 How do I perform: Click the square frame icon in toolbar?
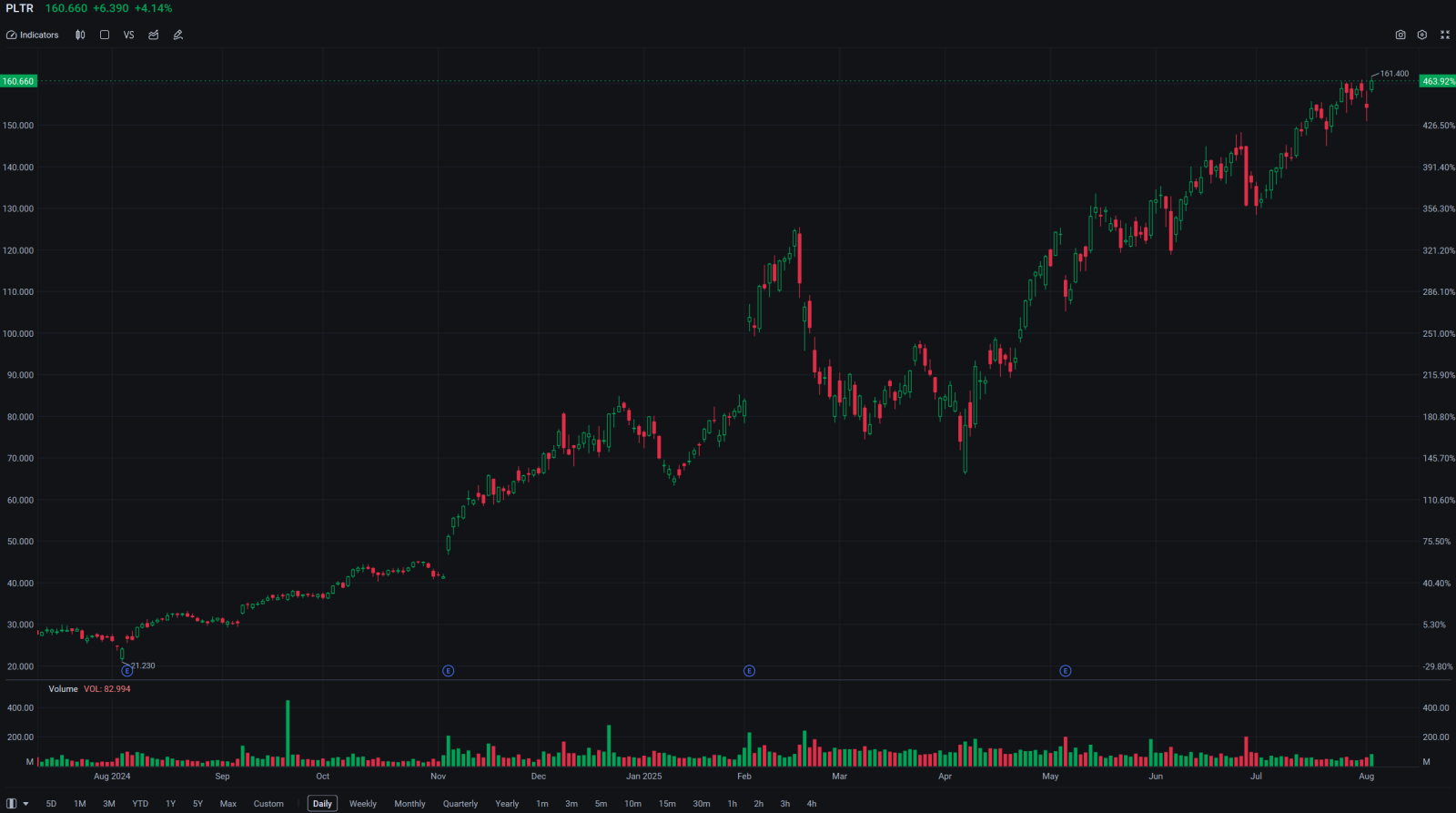(x=105, y=35)
